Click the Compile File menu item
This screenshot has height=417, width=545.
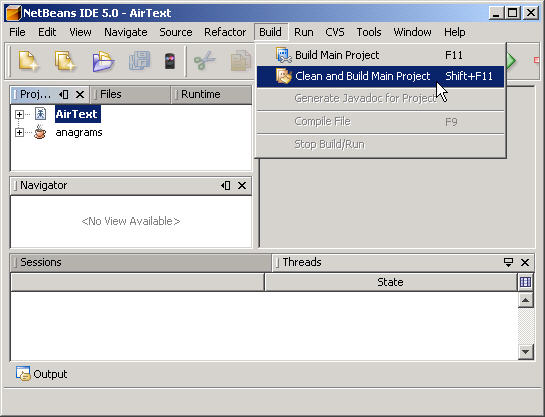pyautogui.click(x=381, y=122)
